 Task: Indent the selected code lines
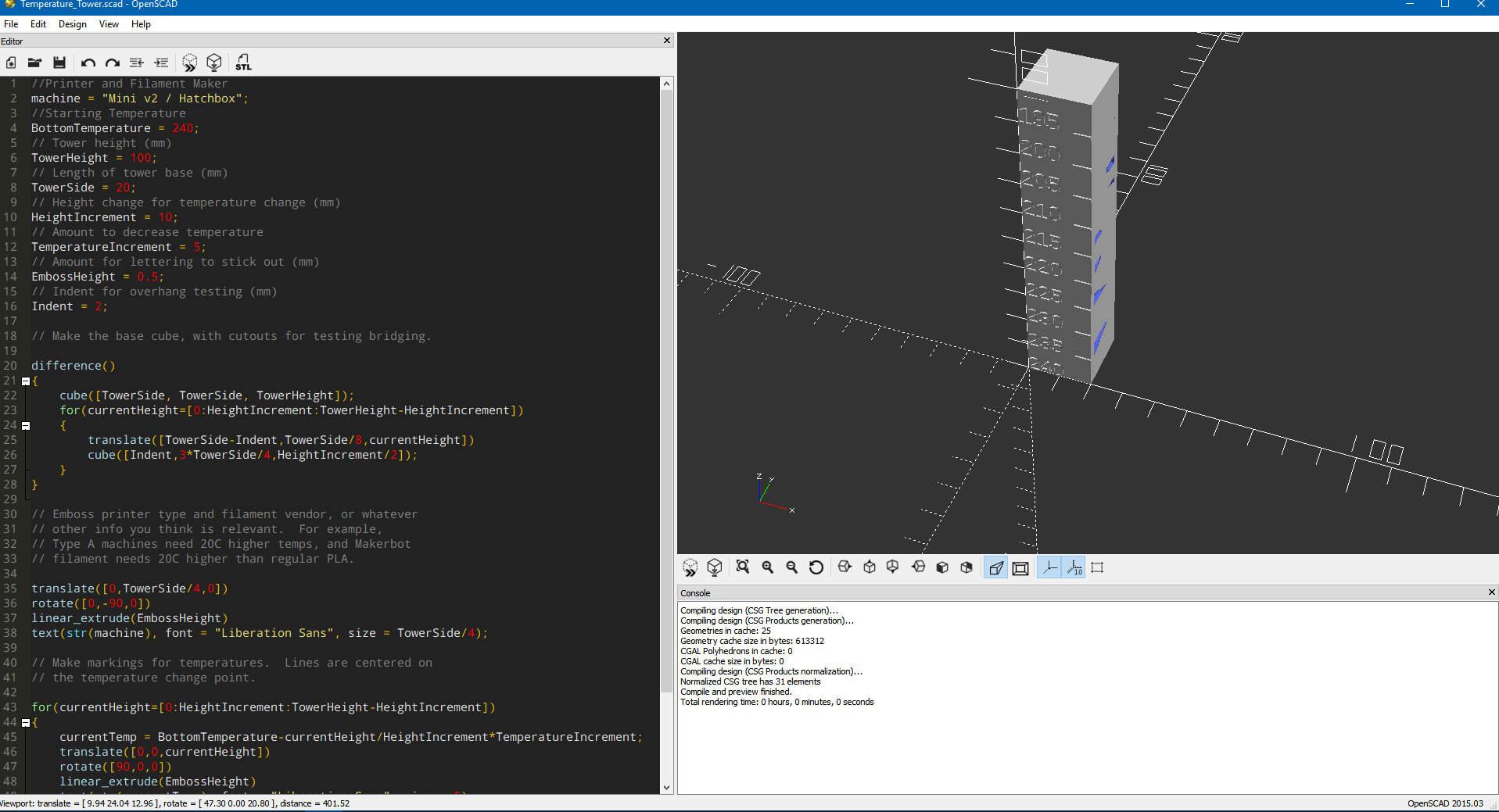[161, 63]
